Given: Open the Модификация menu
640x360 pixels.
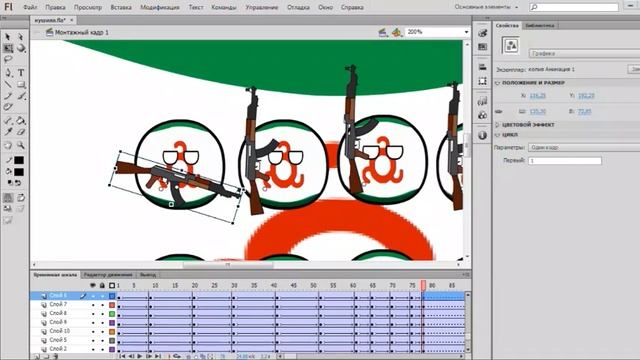Looking at the screenshot, I should [x=160, y=7].
